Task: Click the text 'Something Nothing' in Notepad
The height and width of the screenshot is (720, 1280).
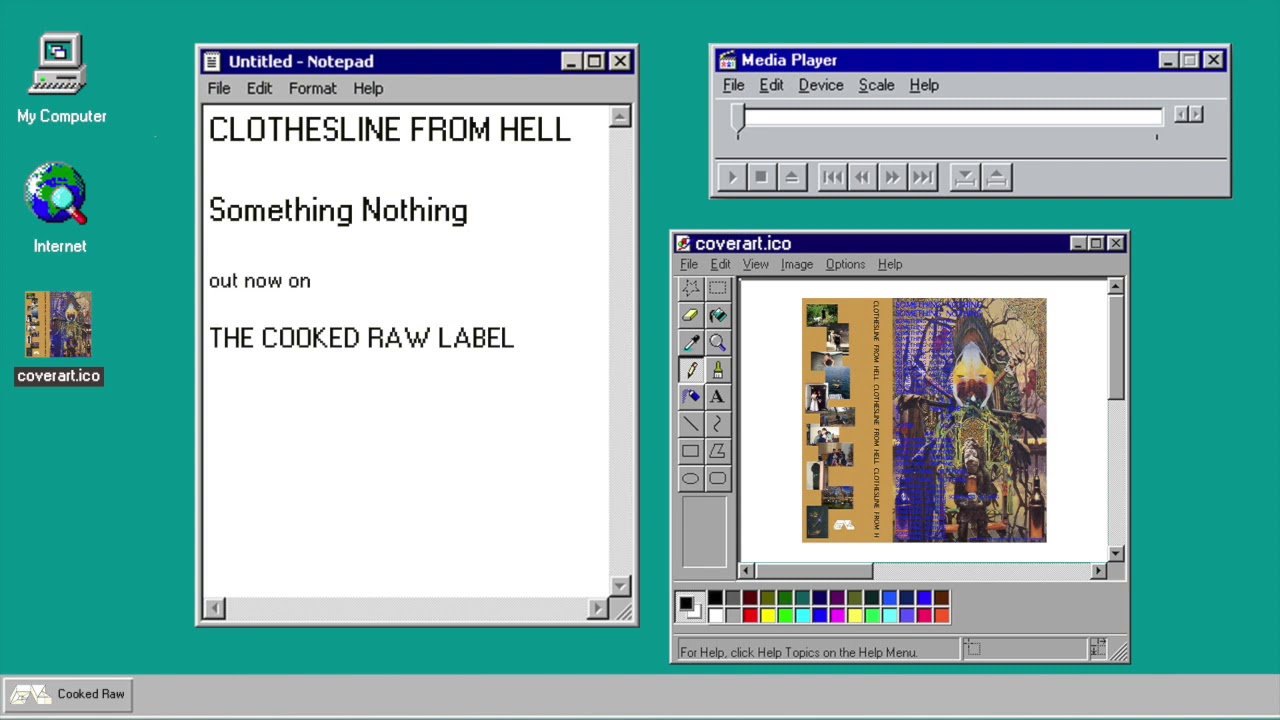Action: tap(338, 211)
